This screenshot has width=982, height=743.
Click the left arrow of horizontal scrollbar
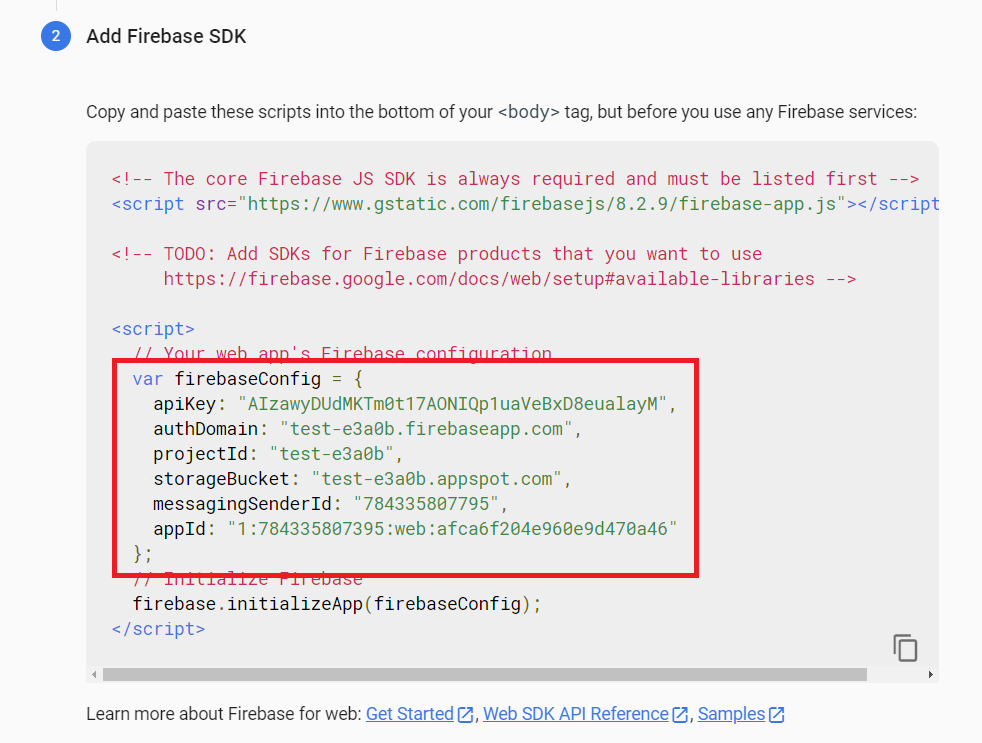[x=94, y=675]
